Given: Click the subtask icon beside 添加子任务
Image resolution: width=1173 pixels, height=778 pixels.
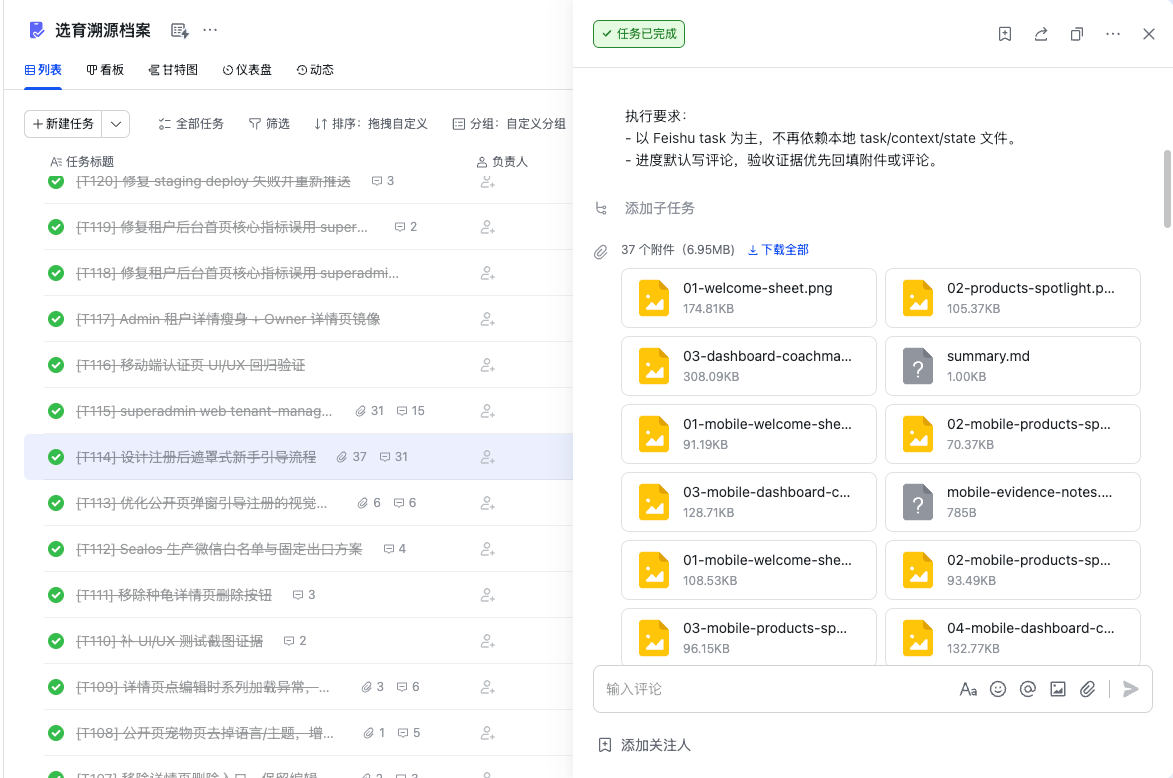Looking at the screenshot, I should (x=601, y=208).
